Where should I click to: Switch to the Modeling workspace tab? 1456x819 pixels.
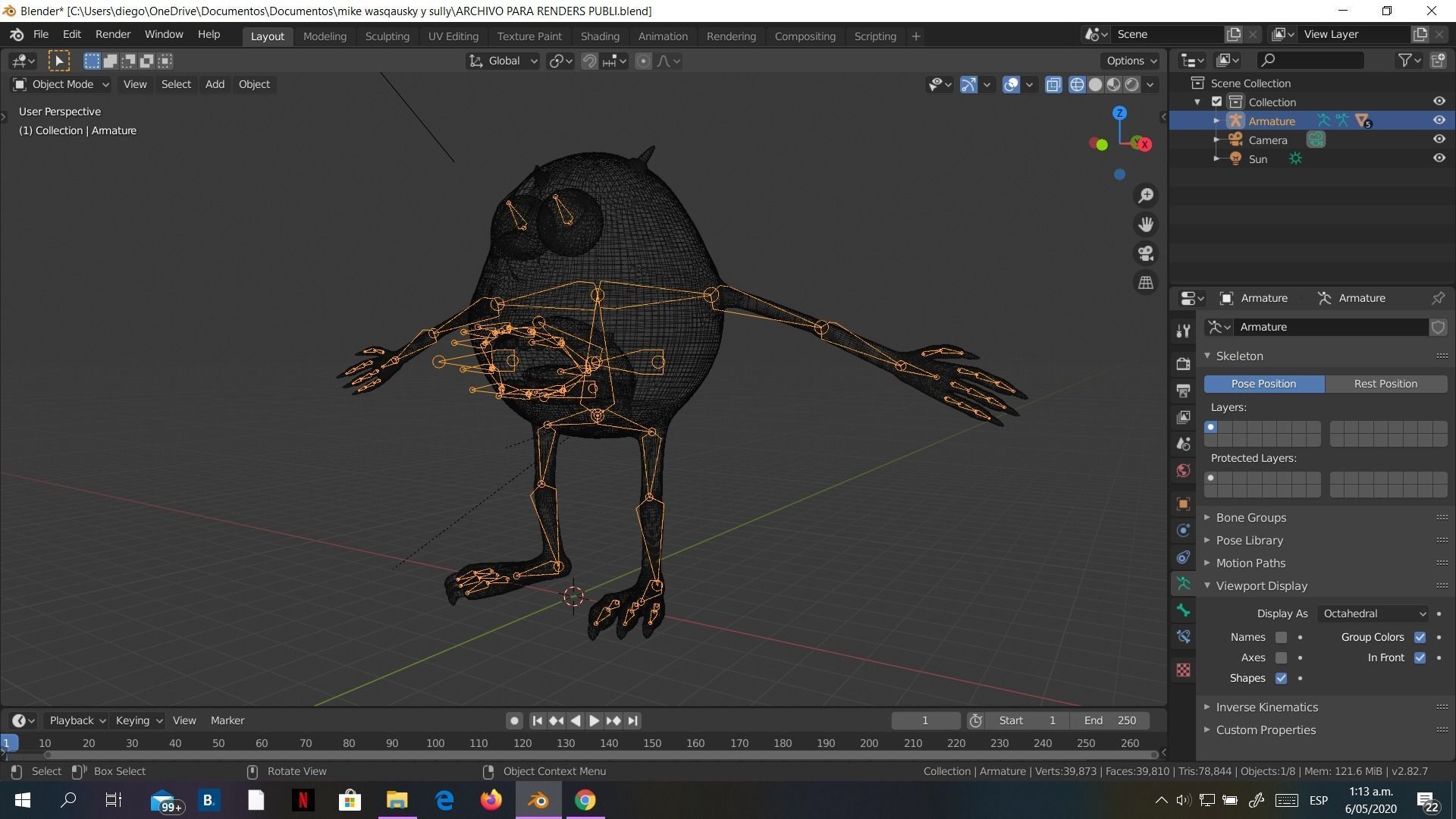325,36
